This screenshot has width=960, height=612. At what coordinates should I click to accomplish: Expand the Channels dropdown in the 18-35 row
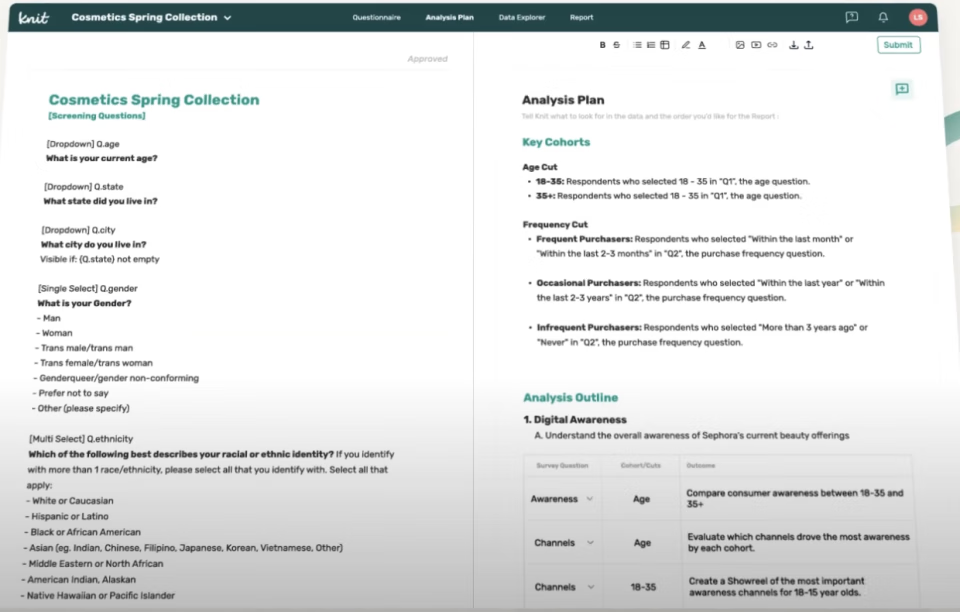pyautogui.click(x=590, y=587)
